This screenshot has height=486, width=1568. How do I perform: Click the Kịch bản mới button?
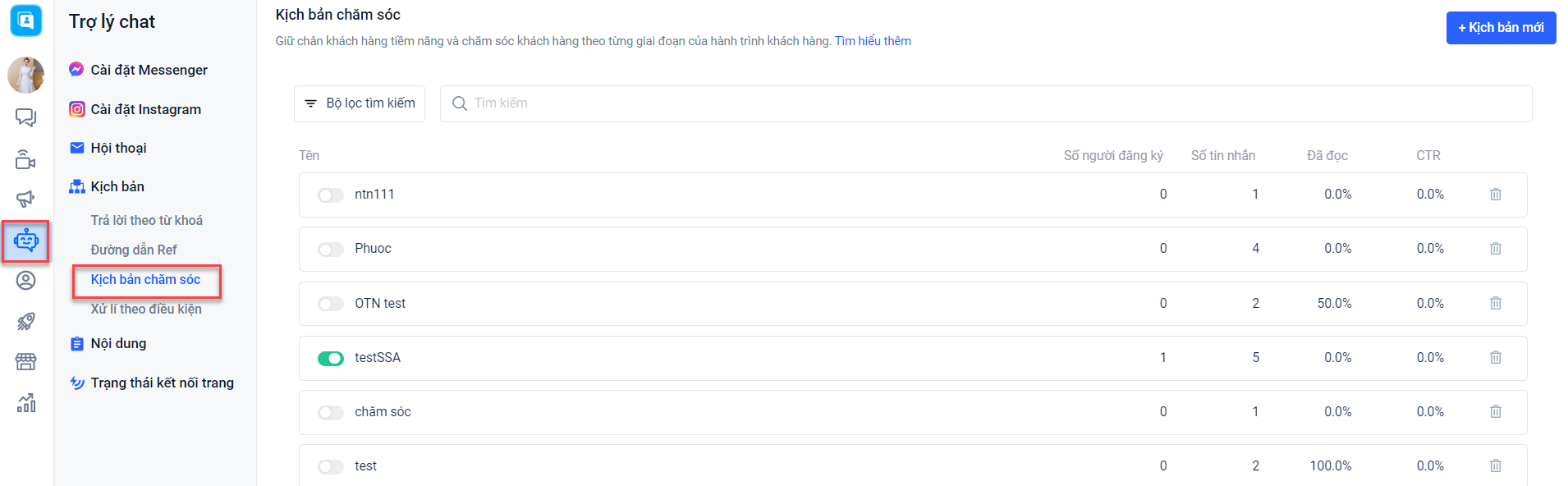point(1500,28)
